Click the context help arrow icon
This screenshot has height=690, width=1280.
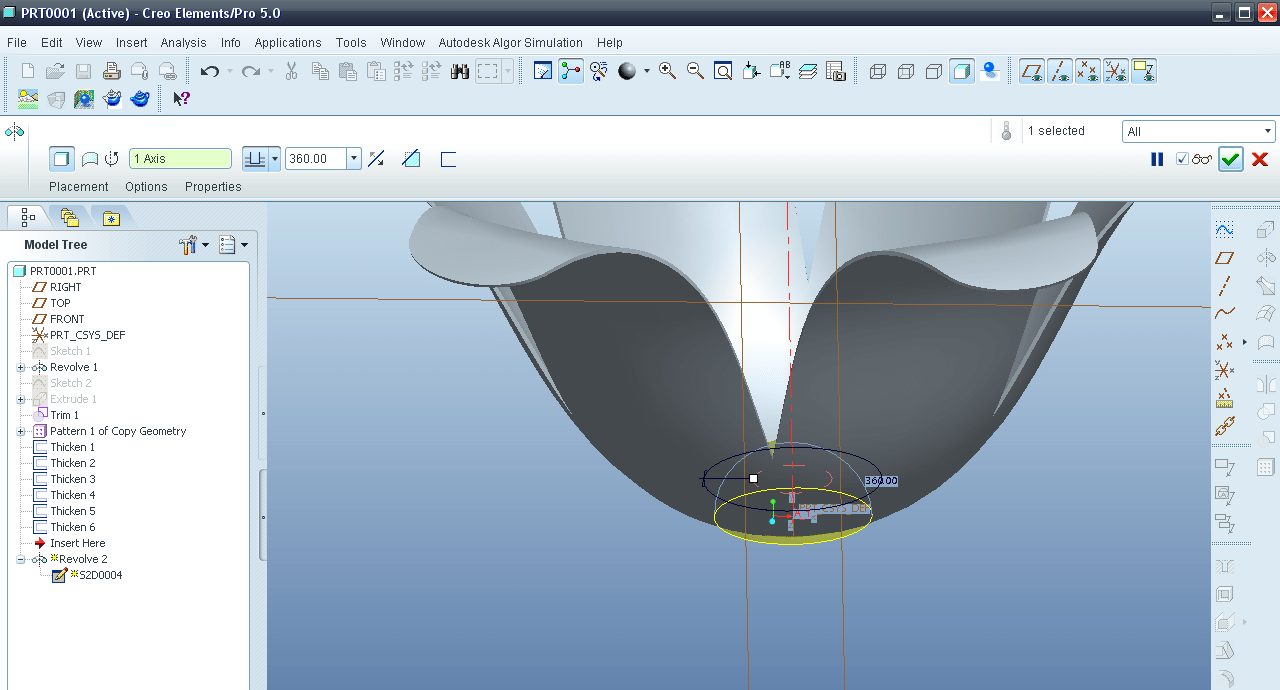click(181, 99)
